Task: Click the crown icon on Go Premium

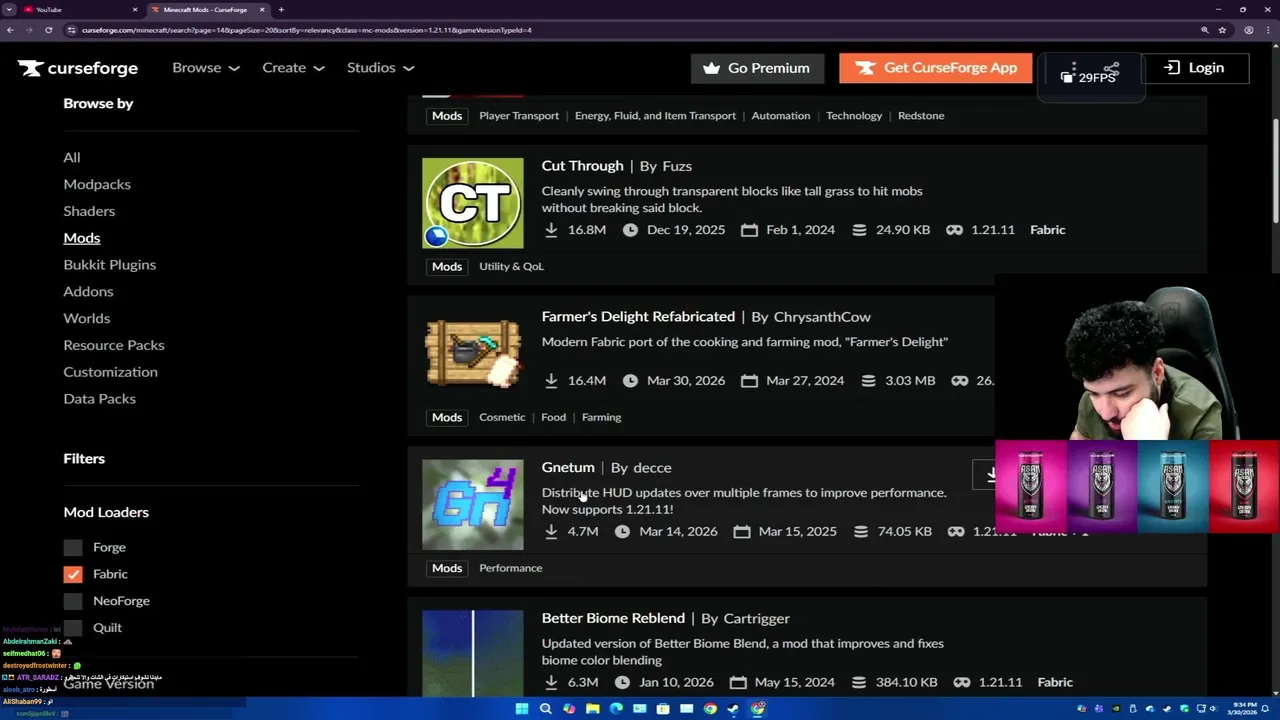Action: [711, 68]
